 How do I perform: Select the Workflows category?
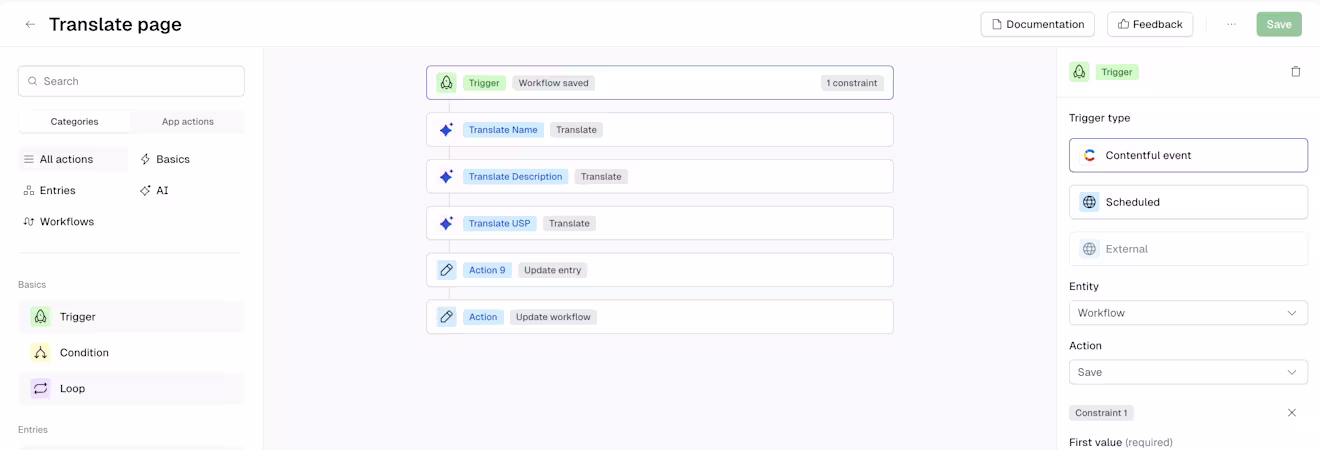58,222
